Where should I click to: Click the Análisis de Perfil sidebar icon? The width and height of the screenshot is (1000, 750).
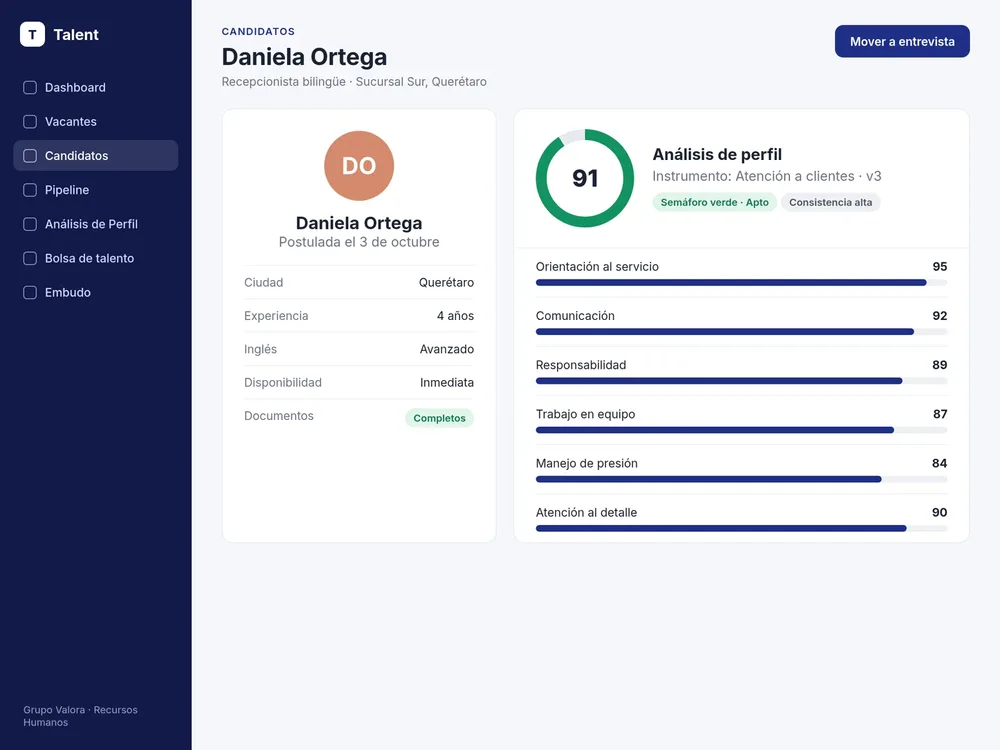(30, 224)
